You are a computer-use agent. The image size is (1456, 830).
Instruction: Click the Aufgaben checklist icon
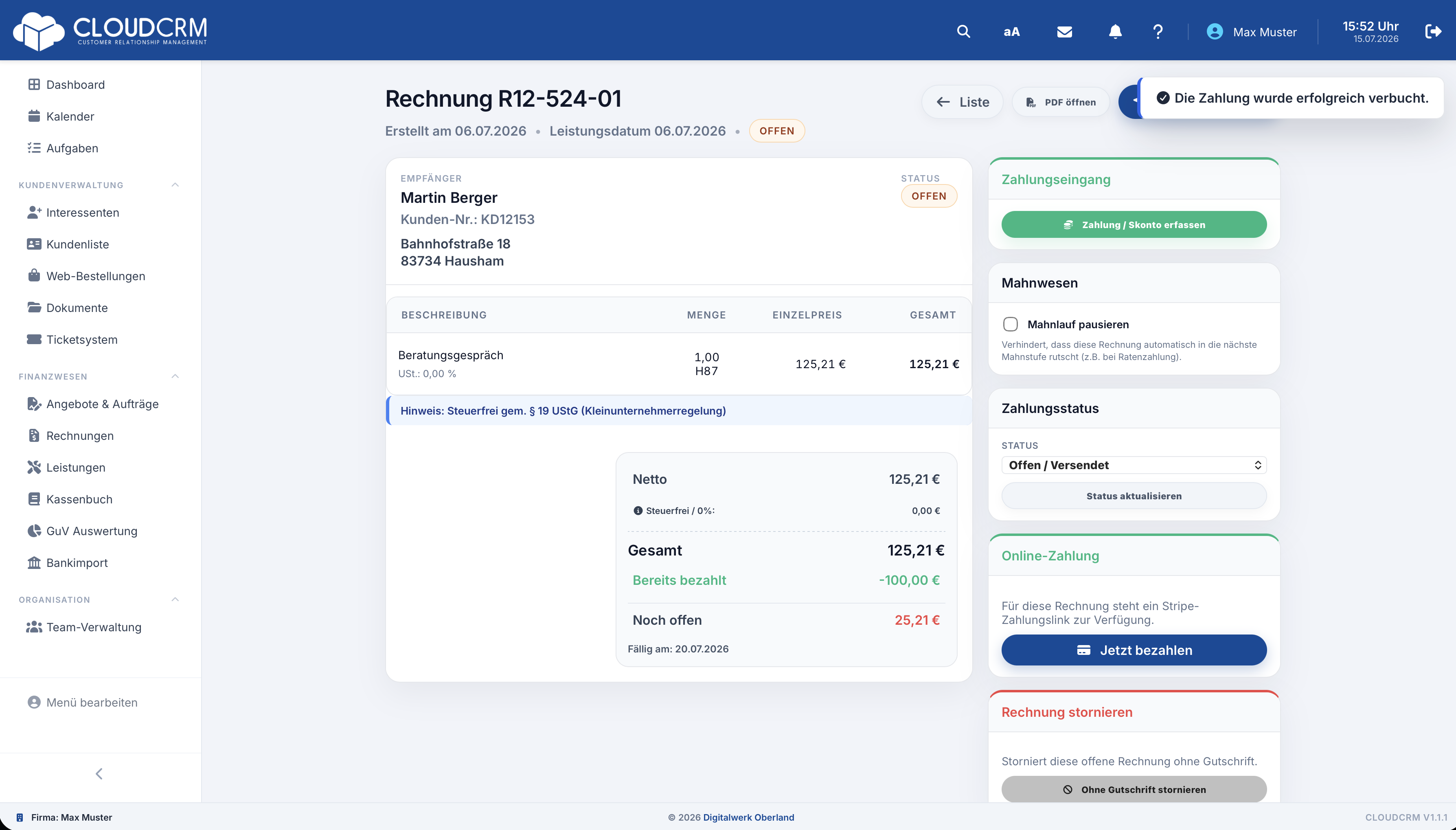coord(34,148)
